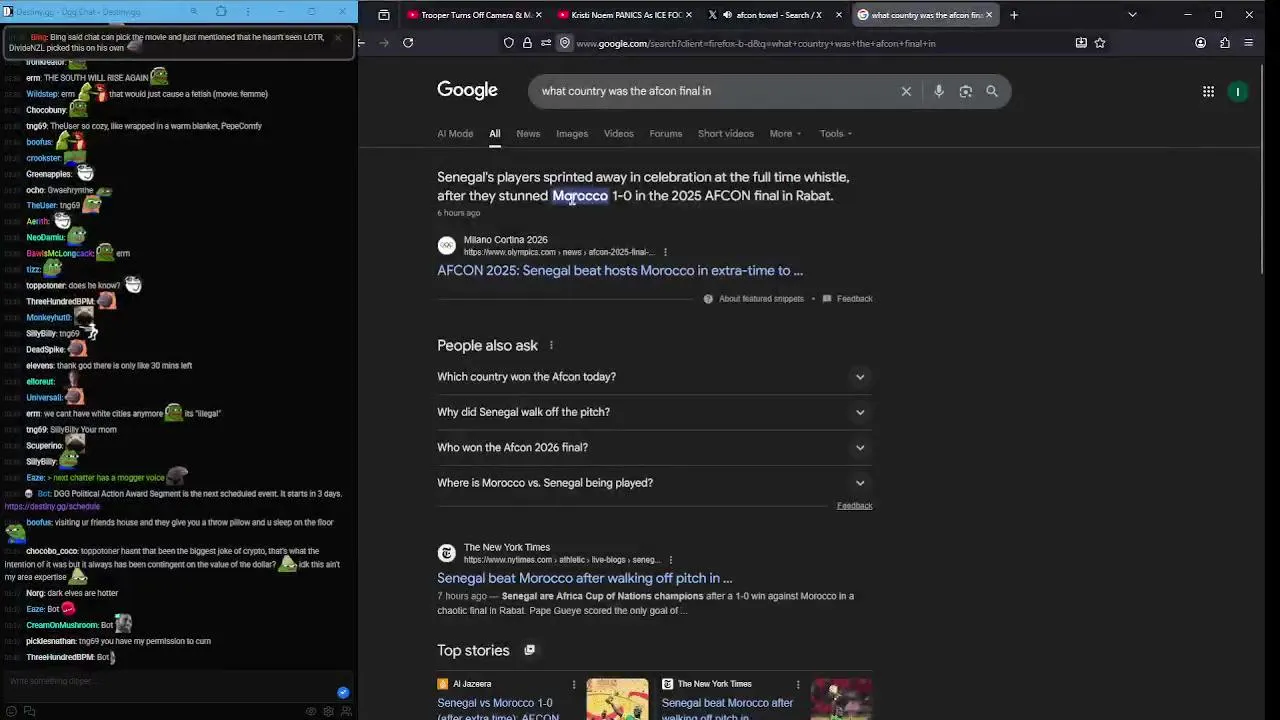Open the Google apps grid
The width and height of the screenshot is (1280, 720).
1208,91
